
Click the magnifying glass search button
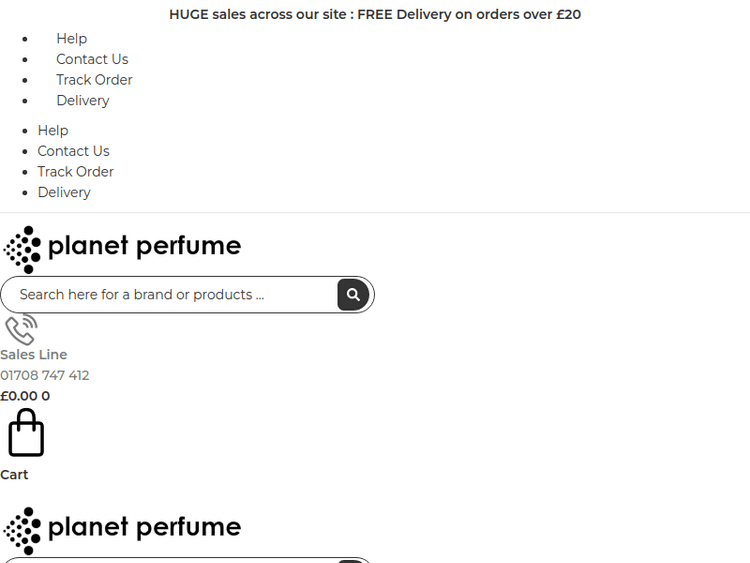coord(353,295)
